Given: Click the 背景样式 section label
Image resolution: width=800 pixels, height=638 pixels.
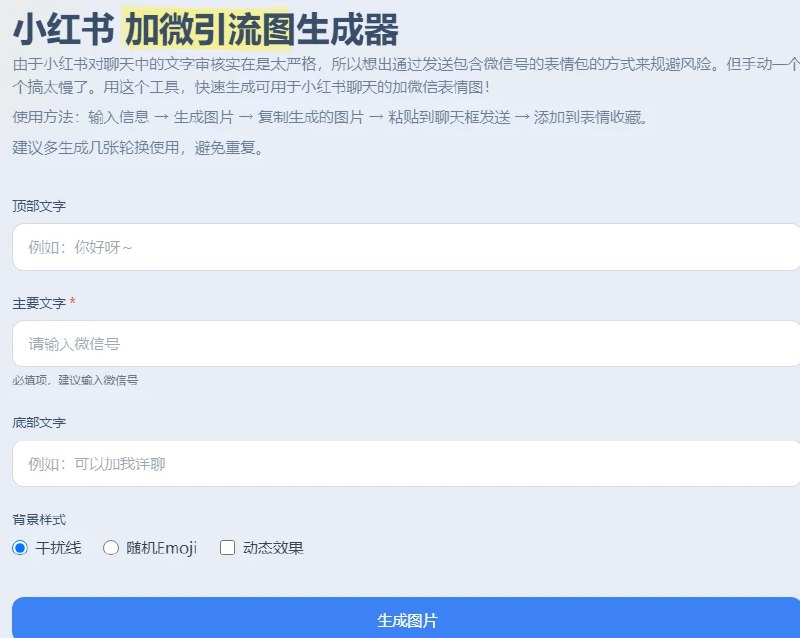Looking at the screenshot, I should tap(37, 519).
